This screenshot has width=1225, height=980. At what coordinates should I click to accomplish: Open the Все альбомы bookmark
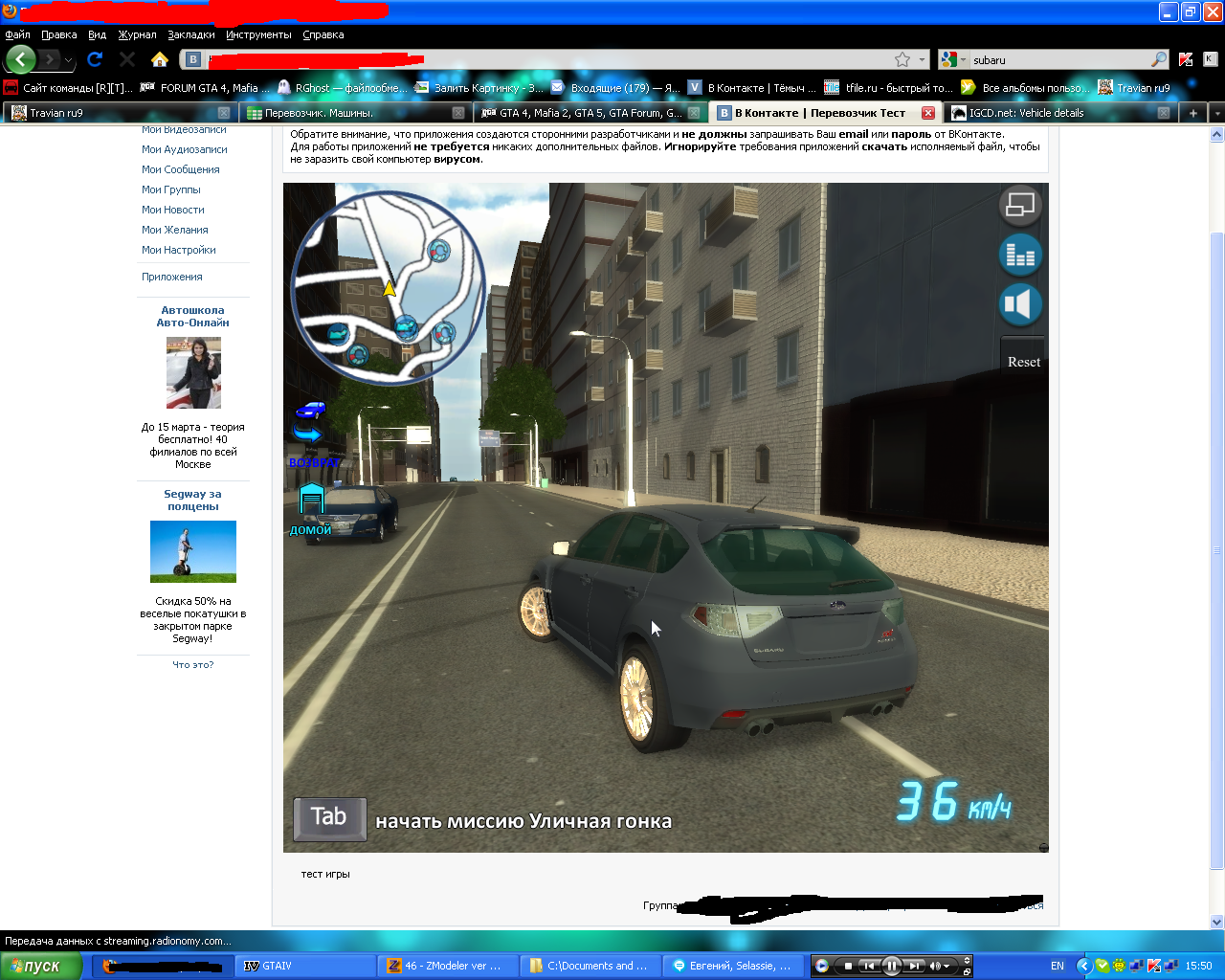point(1026,87)
